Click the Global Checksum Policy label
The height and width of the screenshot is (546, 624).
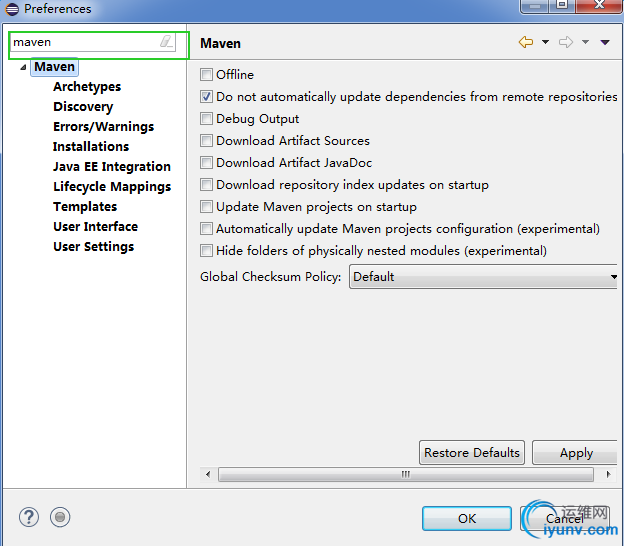(x=271, y=277)
